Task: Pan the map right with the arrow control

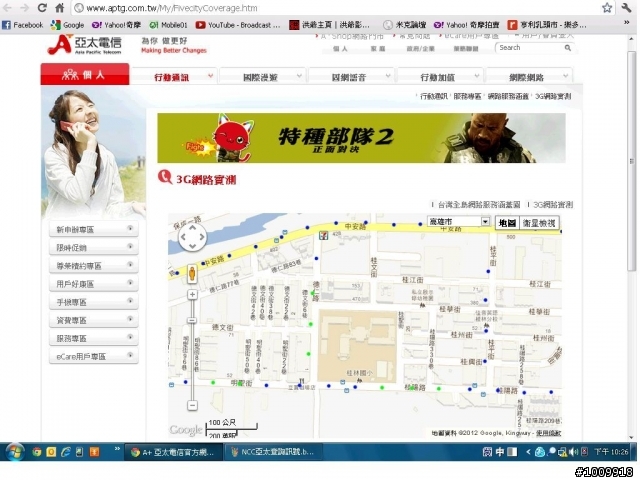Action: [202, 237]
